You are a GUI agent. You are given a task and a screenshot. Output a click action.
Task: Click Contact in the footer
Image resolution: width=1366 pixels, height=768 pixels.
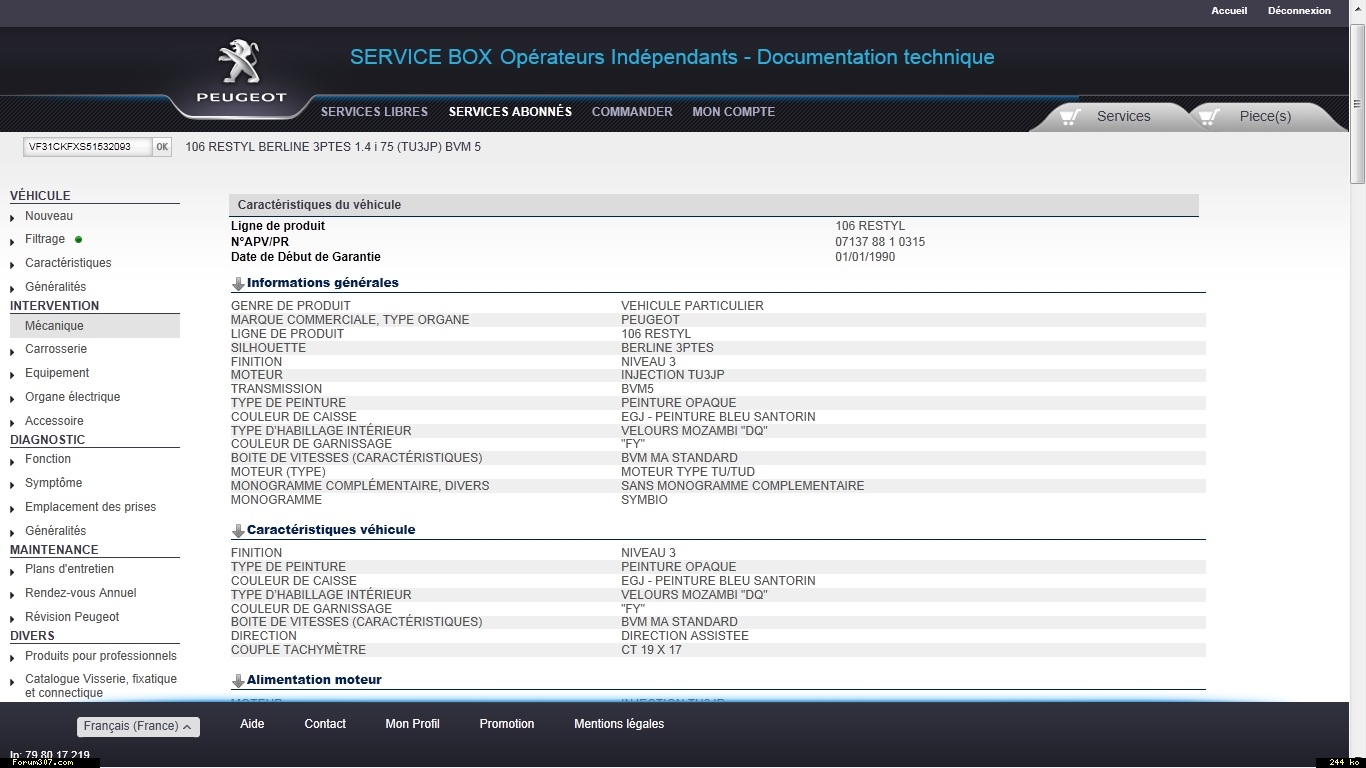pyautogui.click(x=325, y=724)
